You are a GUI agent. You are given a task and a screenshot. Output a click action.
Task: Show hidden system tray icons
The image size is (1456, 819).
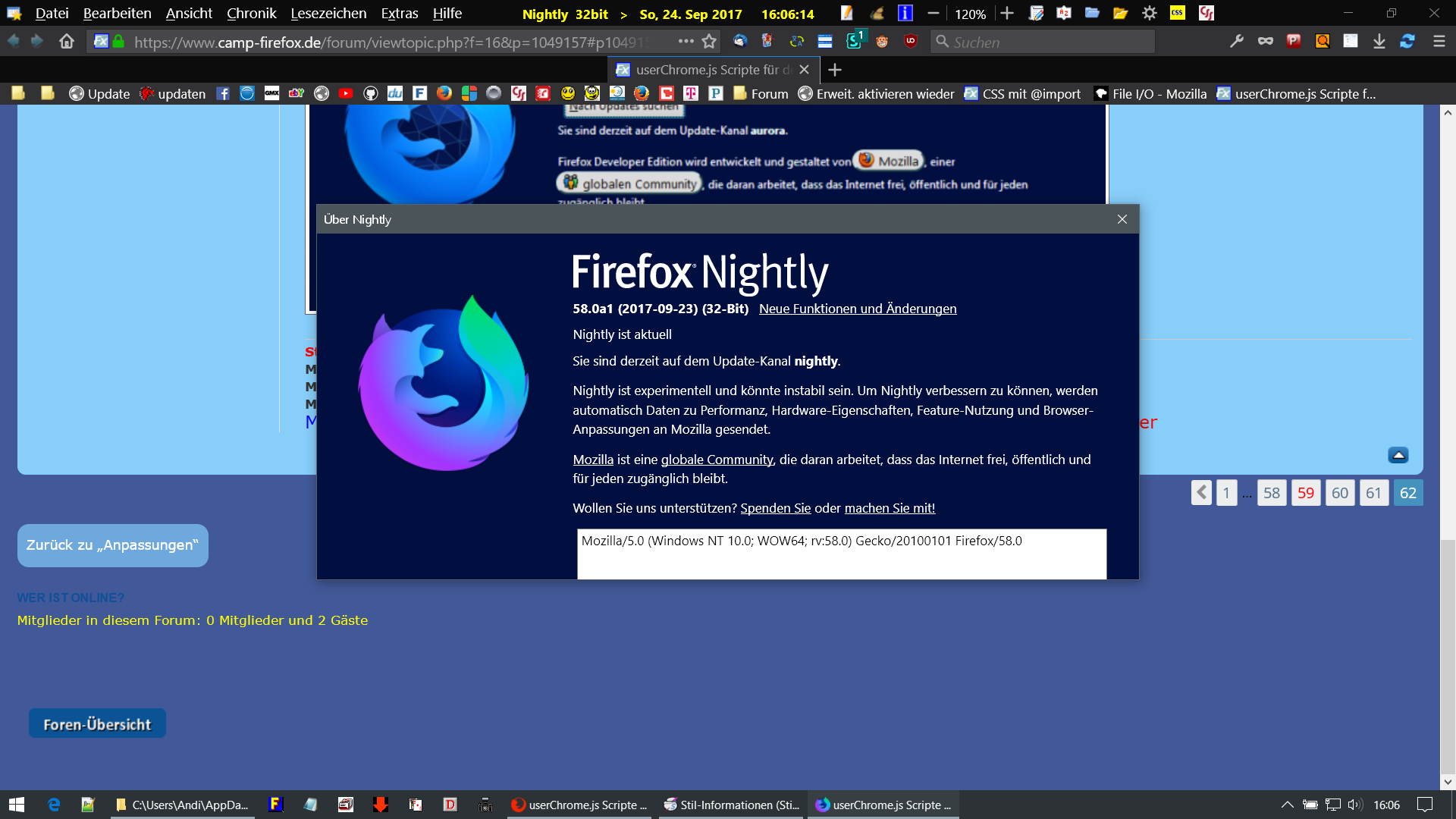coord(1287,805)
